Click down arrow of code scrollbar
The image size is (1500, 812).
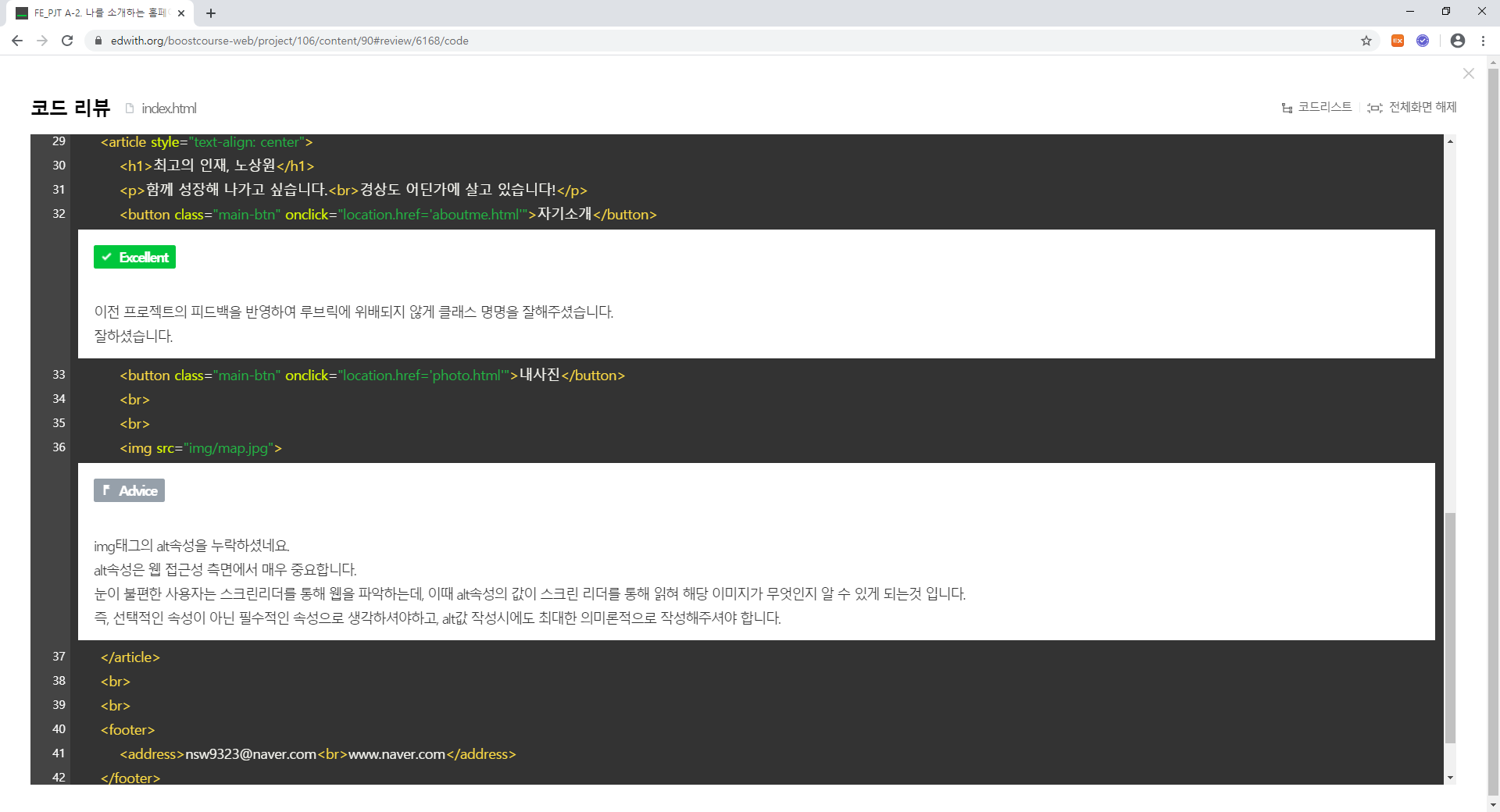(x=1450, y=778)
